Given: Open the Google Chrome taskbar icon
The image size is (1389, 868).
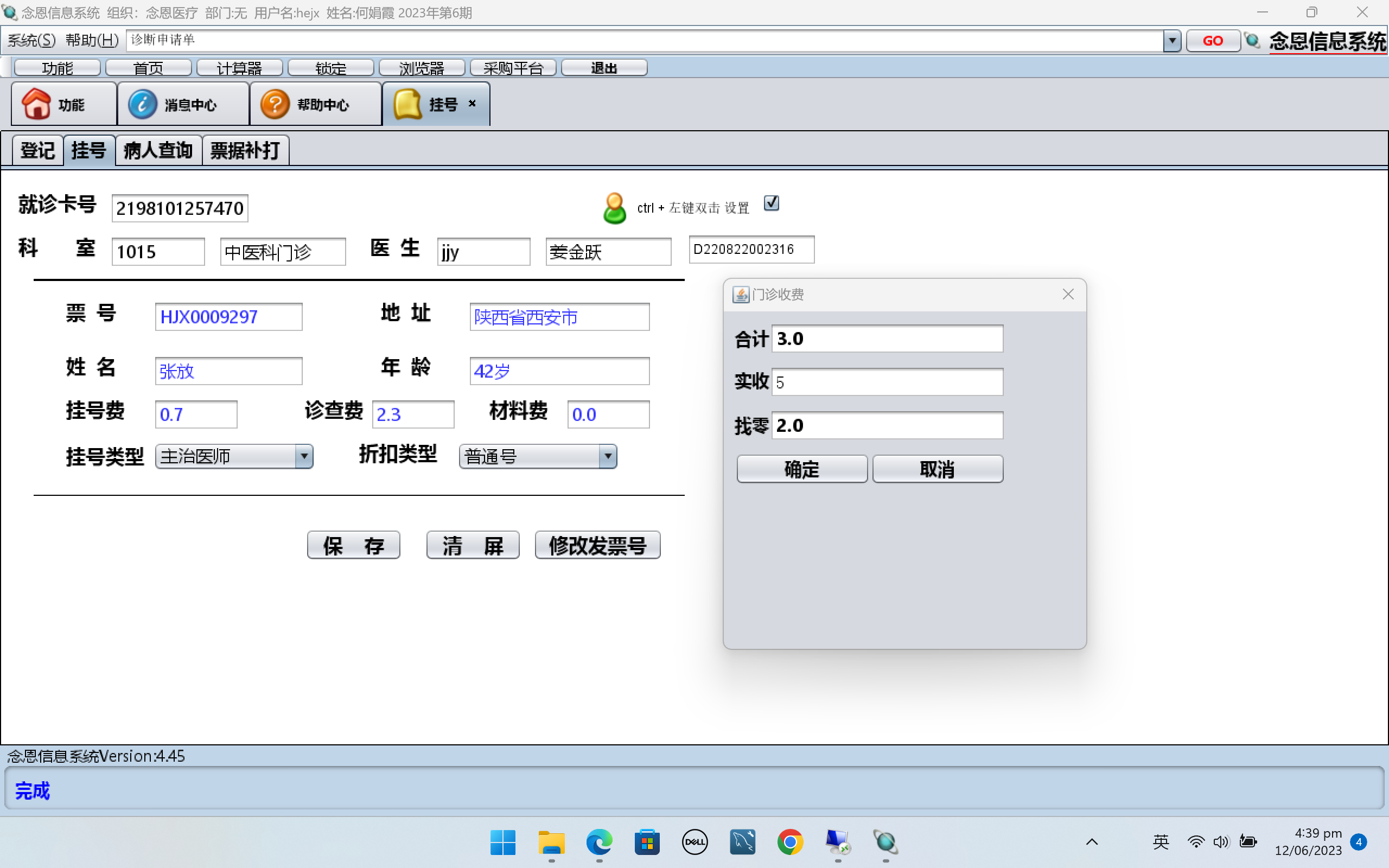Looking at the screenshot, I should [x=790, y=841].
